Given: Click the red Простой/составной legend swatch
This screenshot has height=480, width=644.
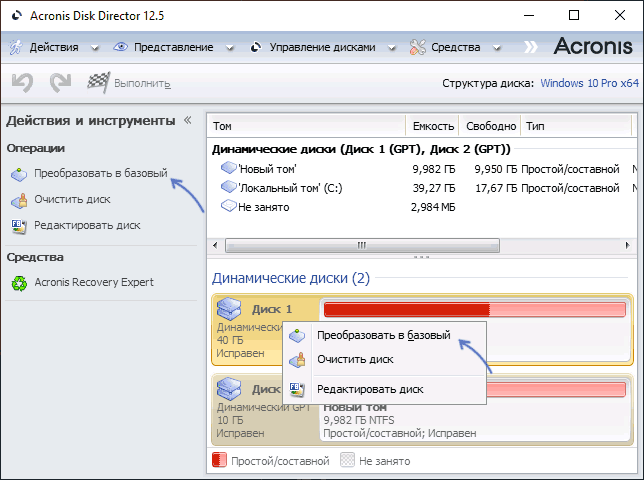Looking at the screenshot, I should tap(219, 460).
